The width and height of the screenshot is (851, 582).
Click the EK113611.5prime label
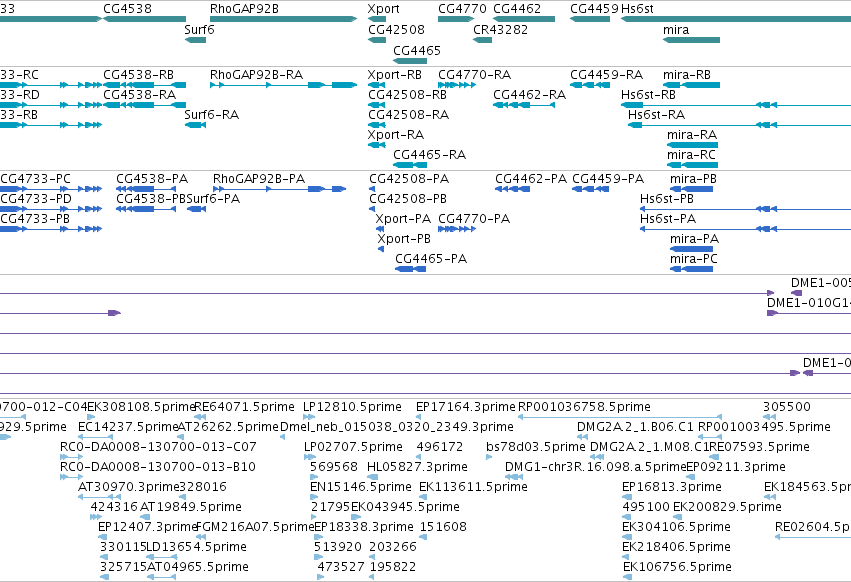tap(473, 487)
